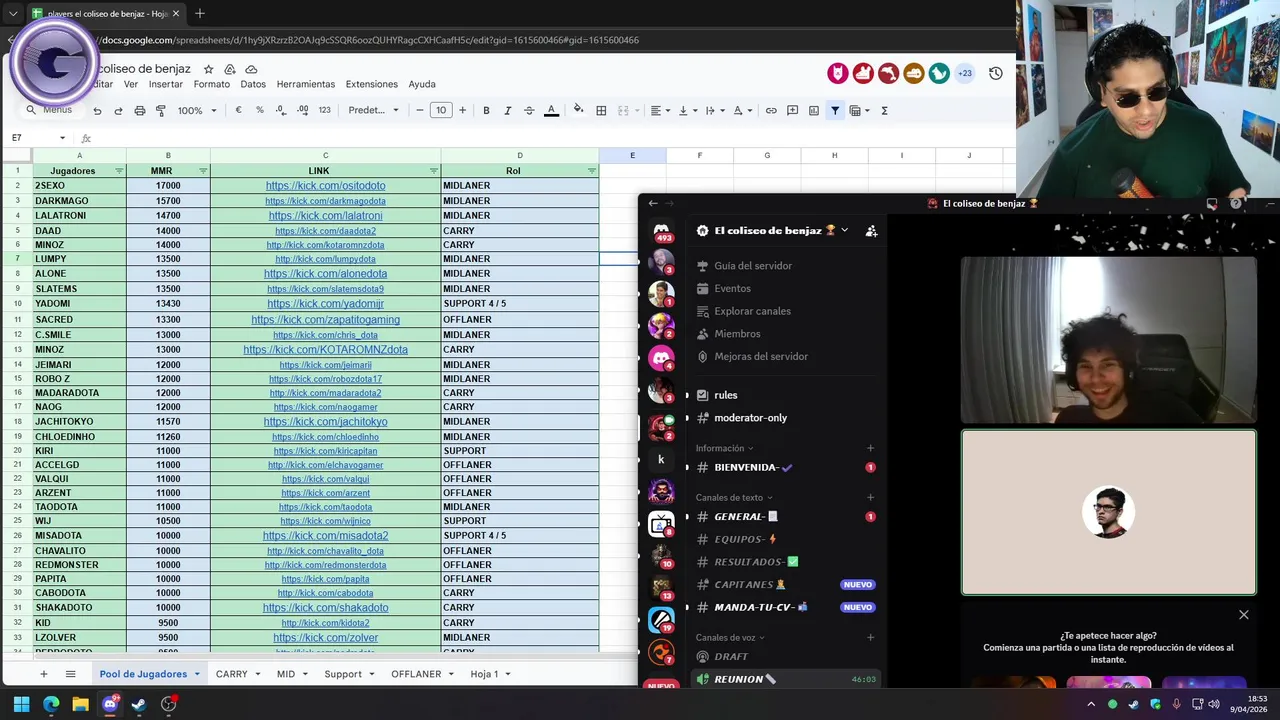Open the Ayuda menu
This screenshot has width=1280, height=720.
coord(422,84)
